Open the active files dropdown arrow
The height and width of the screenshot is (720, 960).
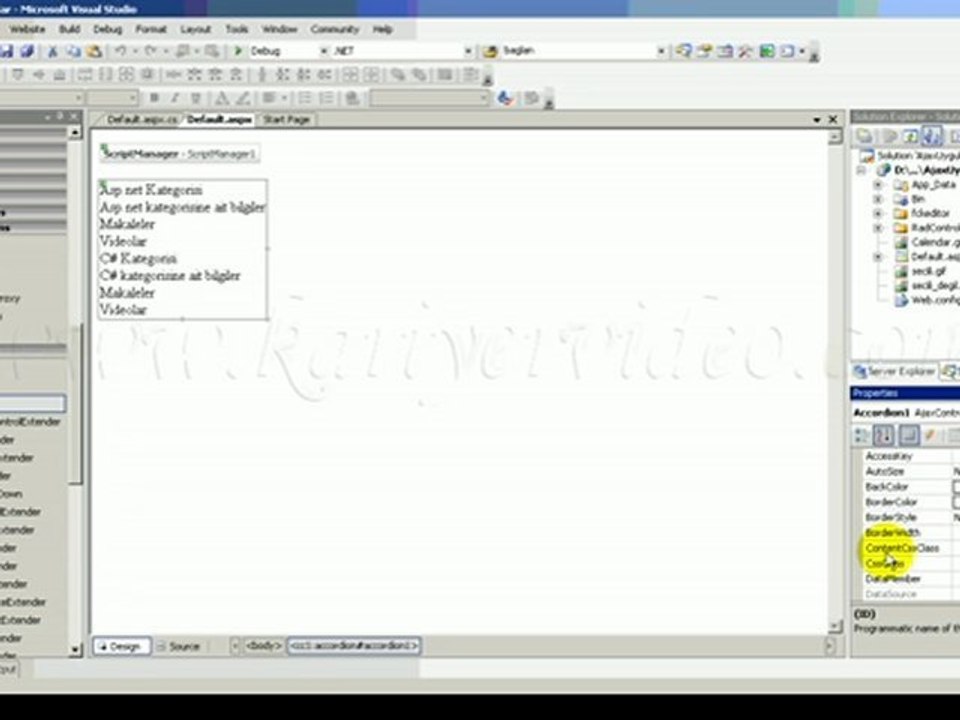817,119
